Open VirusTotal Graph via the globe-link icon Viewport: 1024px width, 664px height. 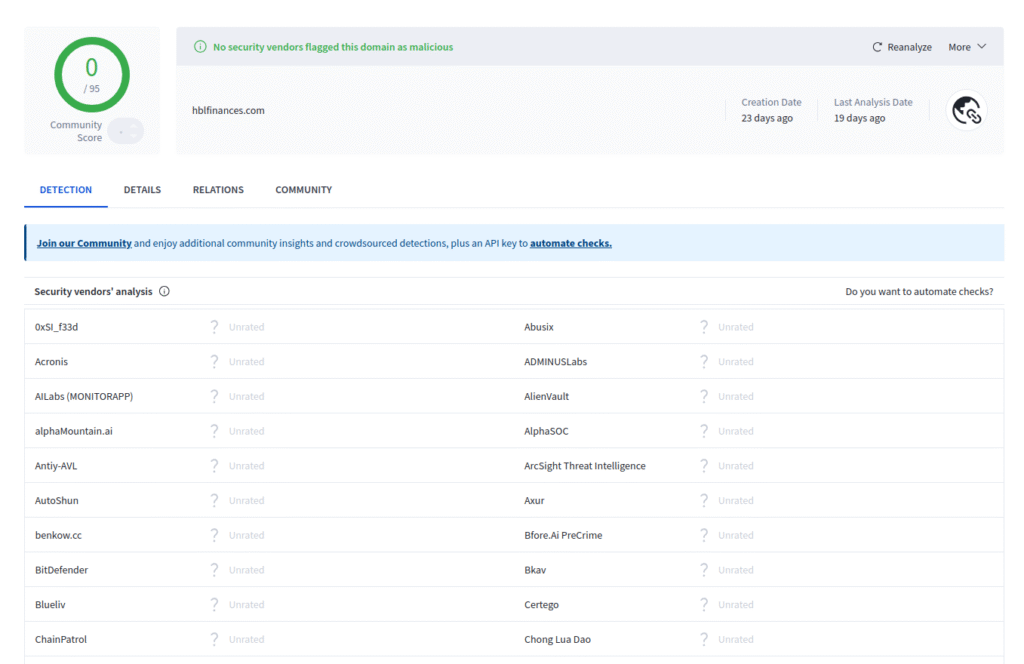[966, 109]
